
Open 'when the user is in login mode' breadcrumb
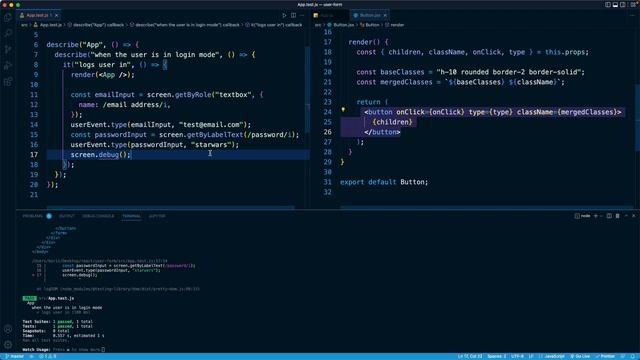click(185, 25)
